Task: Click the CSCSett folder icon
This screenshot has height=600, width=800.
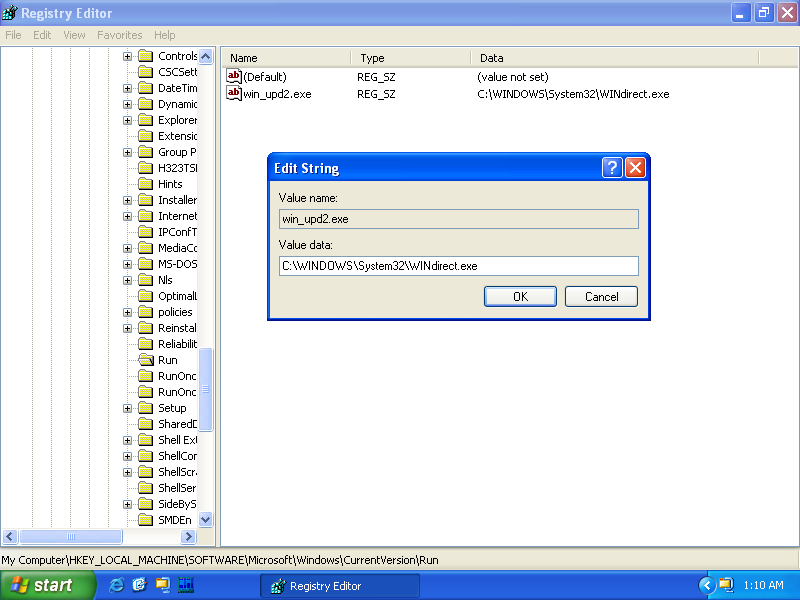Action: (x=146, y=72)
